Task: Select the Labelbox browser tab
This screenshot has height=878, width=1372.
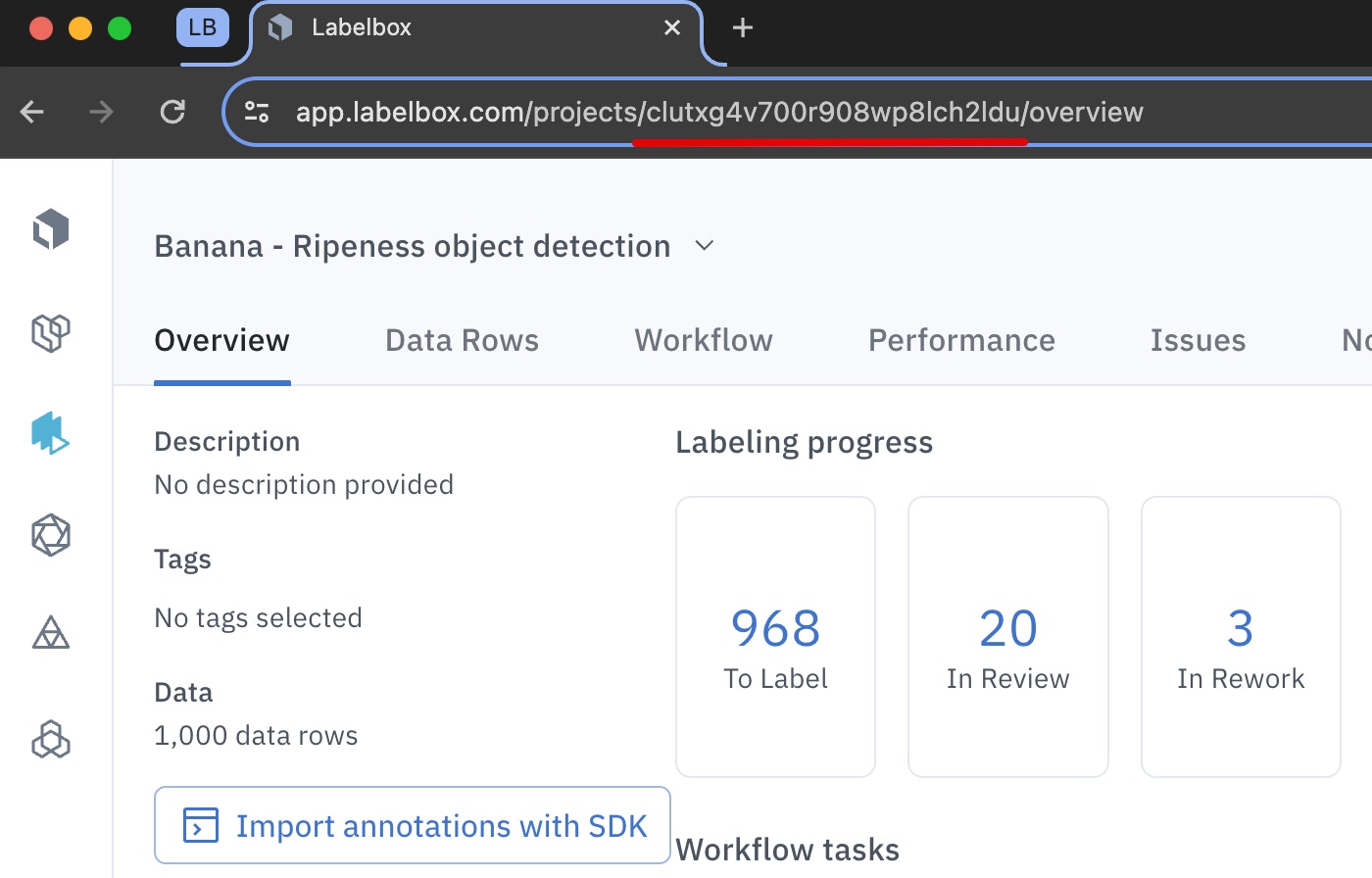Action: [x=476, y=29]
